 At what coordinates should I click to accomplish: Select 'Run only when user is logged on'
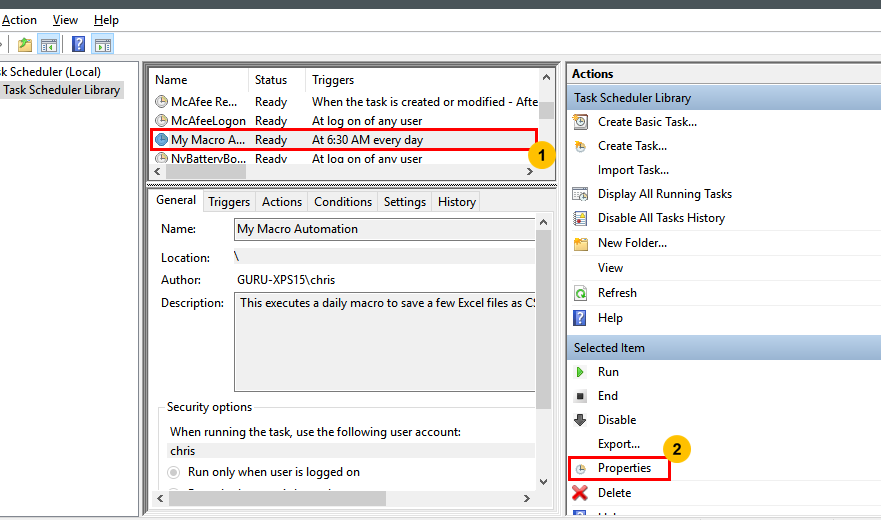point(264,472)
